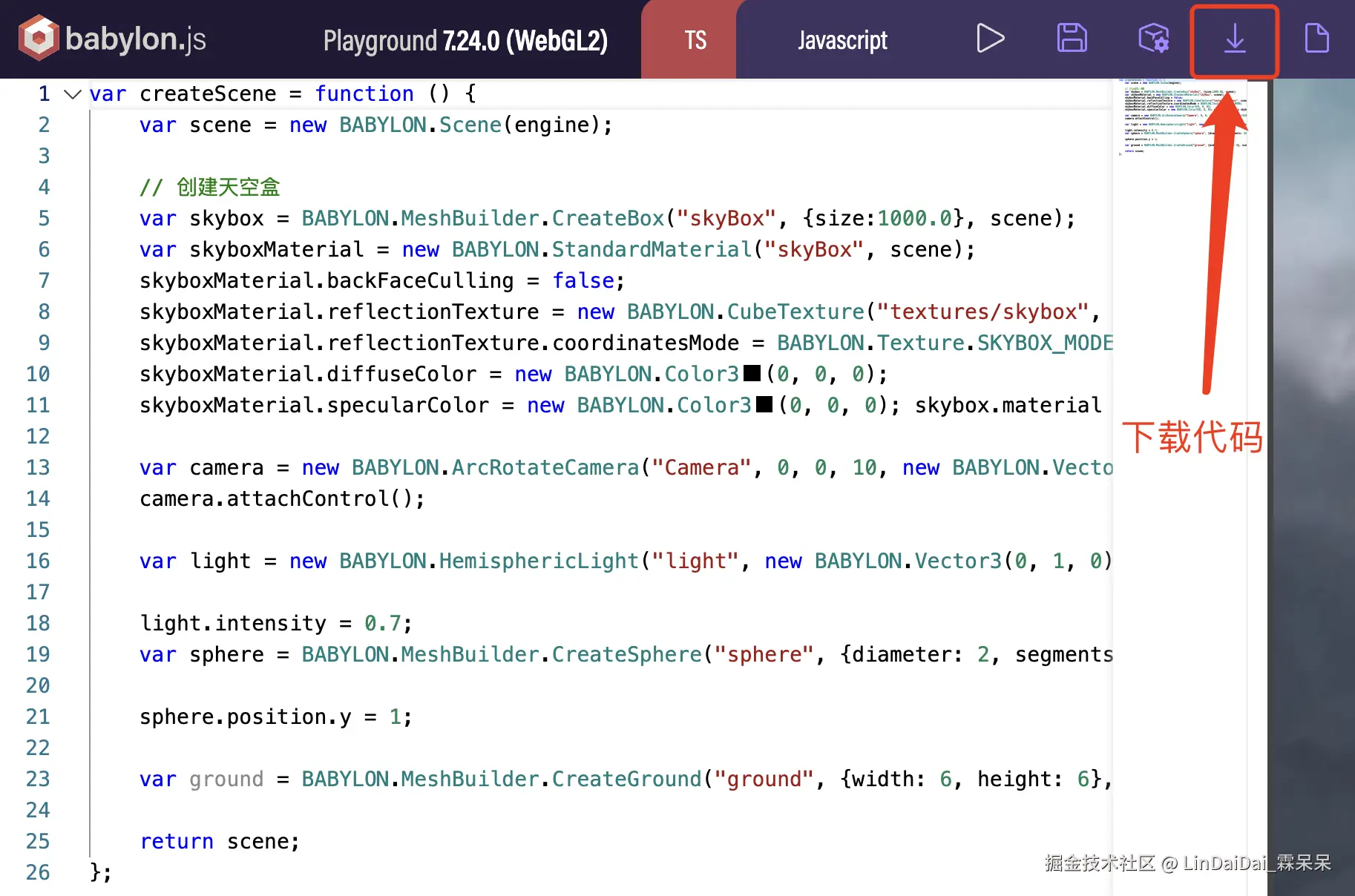Viewport: 1355px width, 896px height.
Task: Save the playground with the floppy disk icon
Action: pyautogui.click(x=1072, y=38)
